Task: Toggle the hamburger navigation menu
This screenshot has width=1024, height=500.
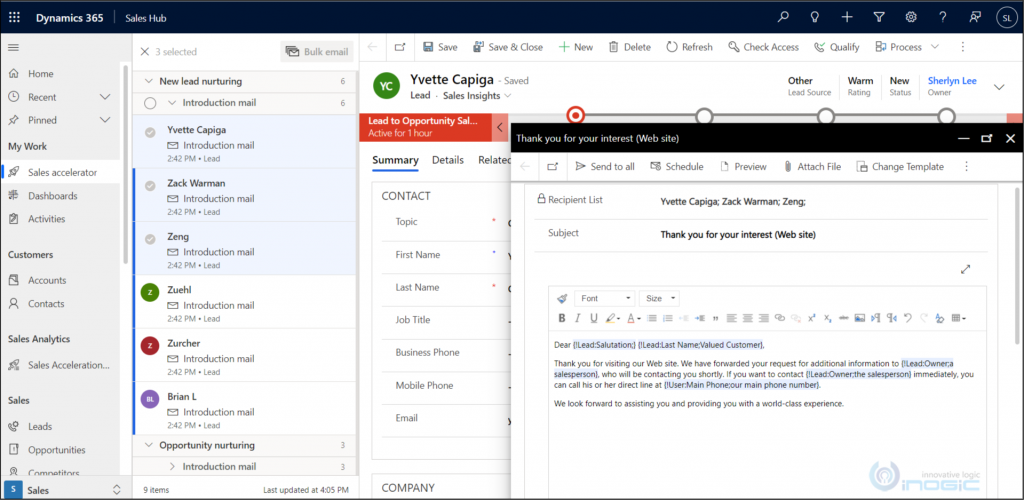Action: point(13,47)
